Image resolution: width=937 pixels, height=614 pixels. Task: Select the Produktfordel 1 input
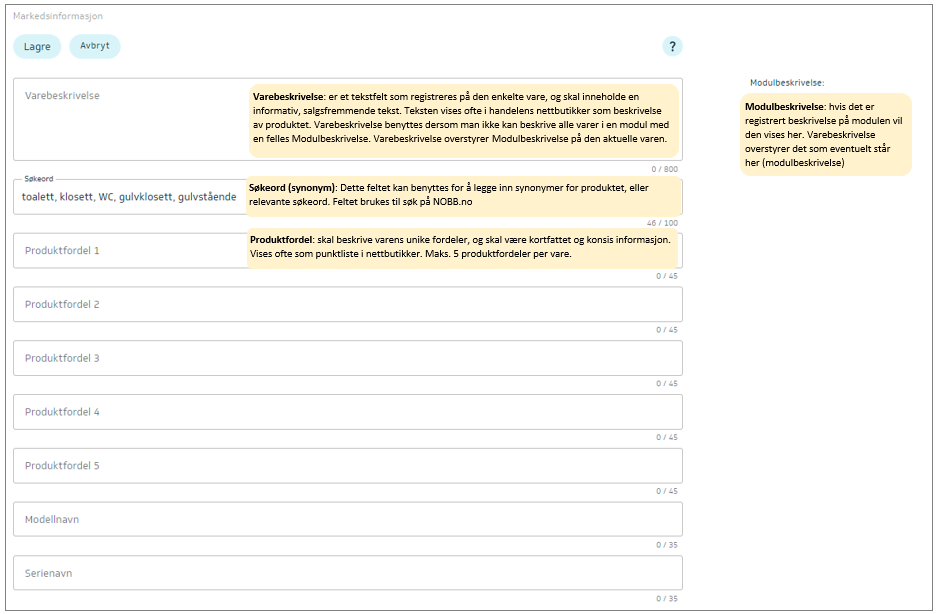pyautogui.click(x=130, y=250)
